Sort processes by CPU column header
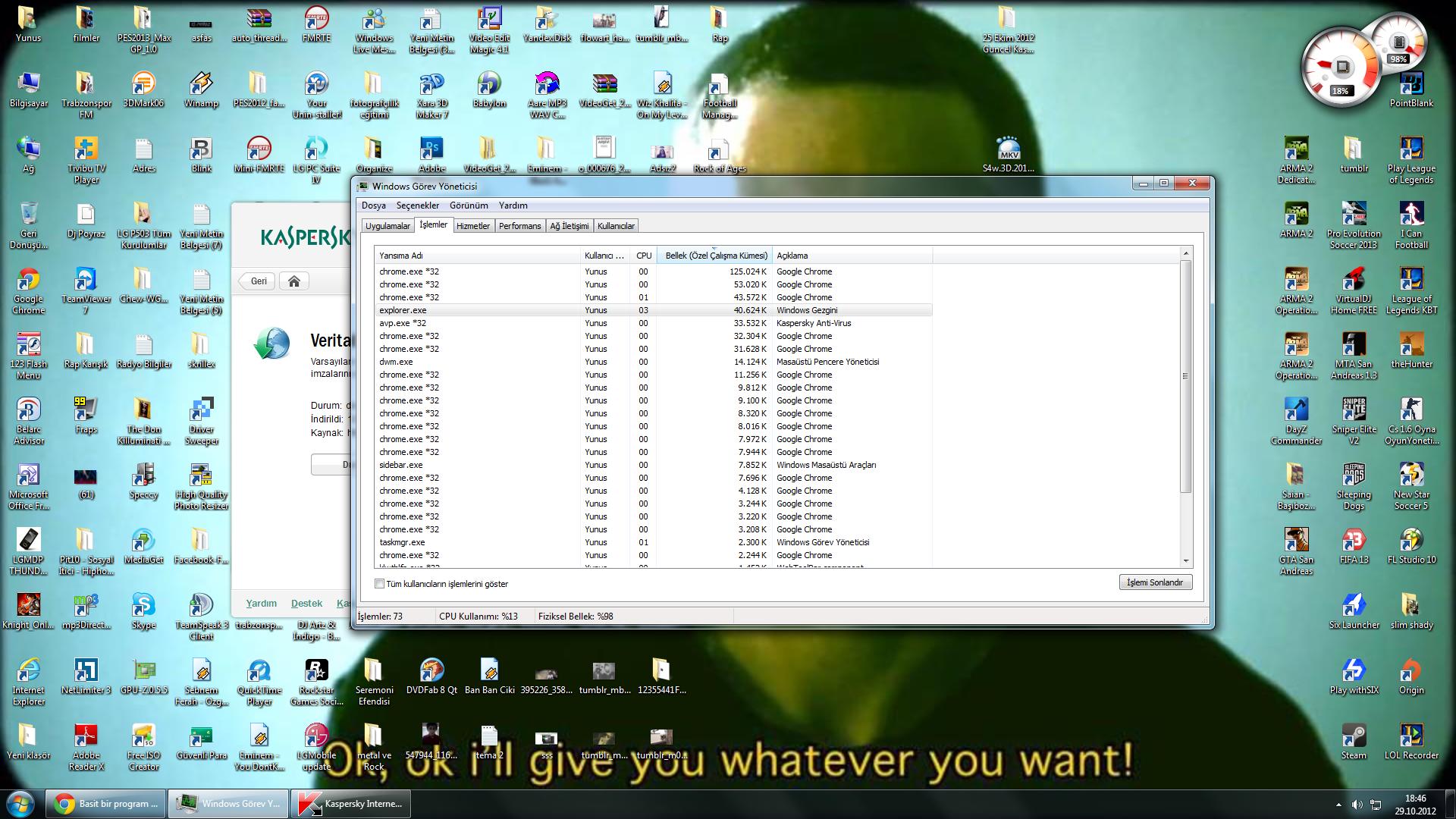The width and height of the screenshot is (1456, 819). tap(644, 256)
